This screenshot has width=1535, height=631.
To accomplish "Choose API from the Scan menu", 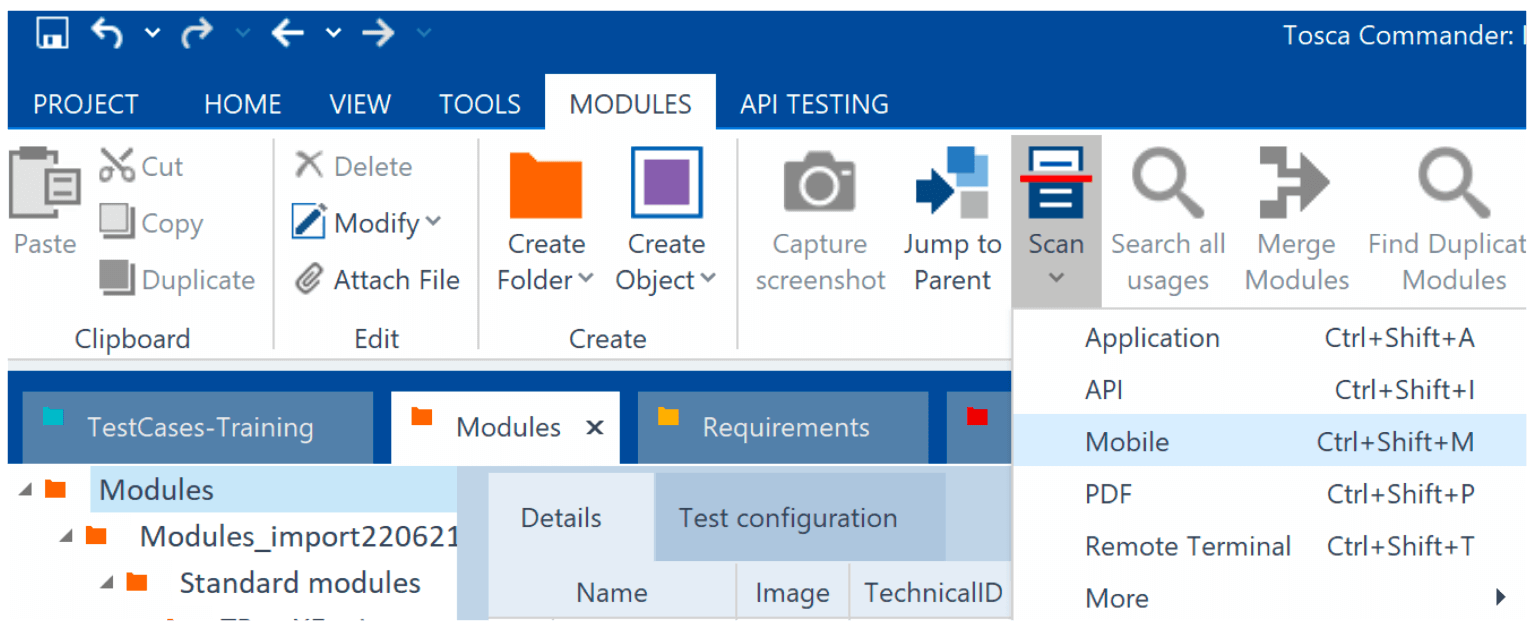I will 1271,390.
